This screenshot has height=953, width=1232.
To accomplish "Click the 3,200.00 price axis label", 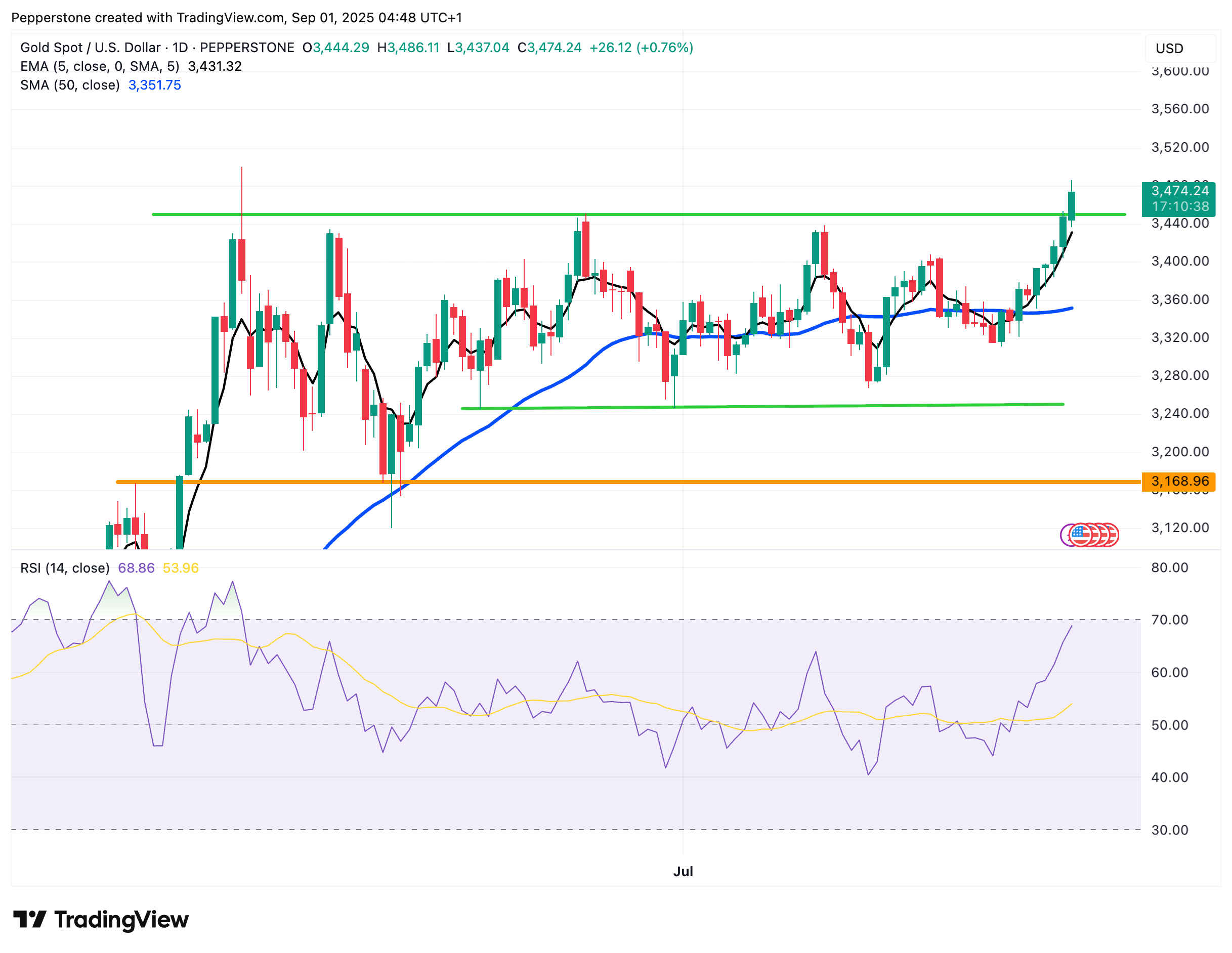I will tap(1179, 452).
